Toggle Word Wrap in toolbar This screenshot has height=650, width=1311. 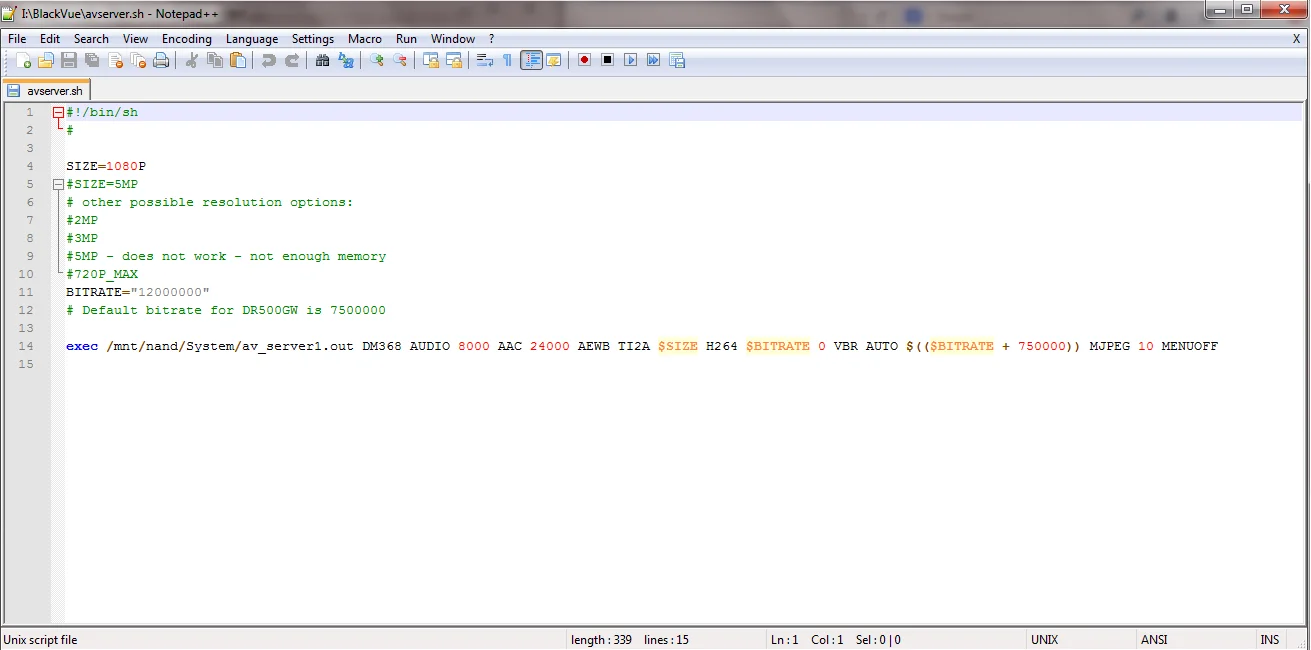pyautogui.click(x=484, y=60)
